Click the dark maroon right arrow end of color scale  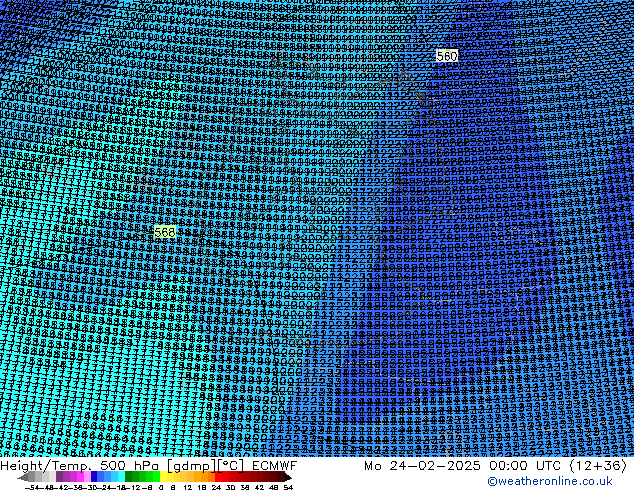288,477
